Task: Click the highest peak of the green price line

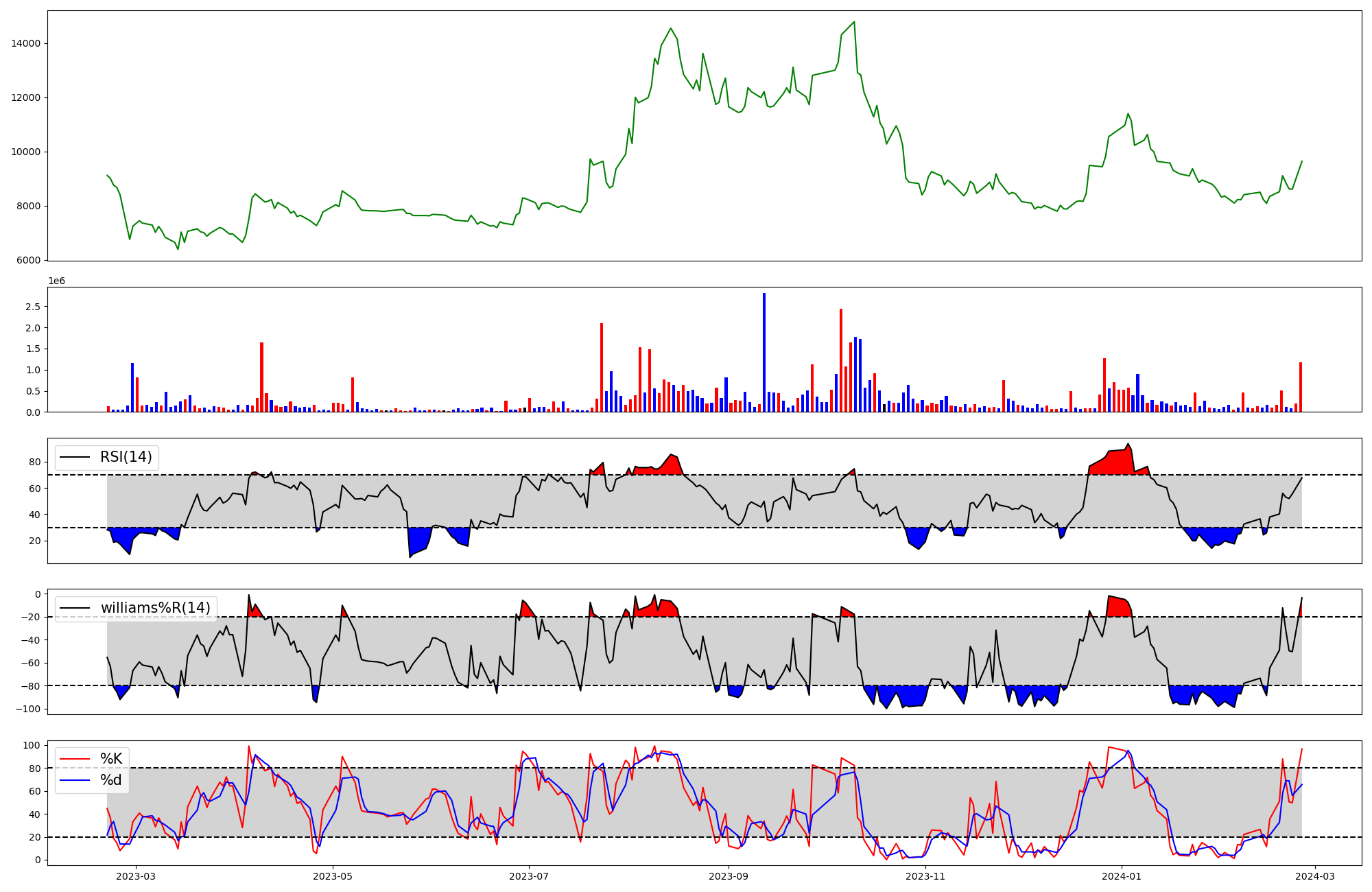Action: (854, 22)
